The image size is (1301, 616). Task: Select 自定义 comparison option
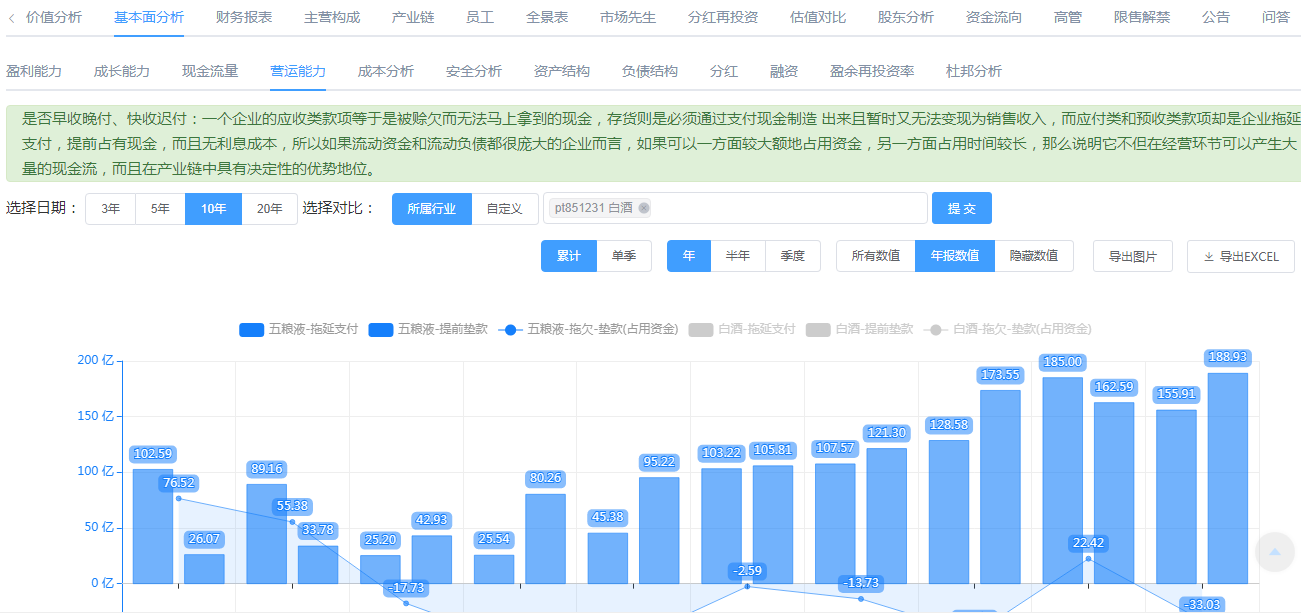505,209
